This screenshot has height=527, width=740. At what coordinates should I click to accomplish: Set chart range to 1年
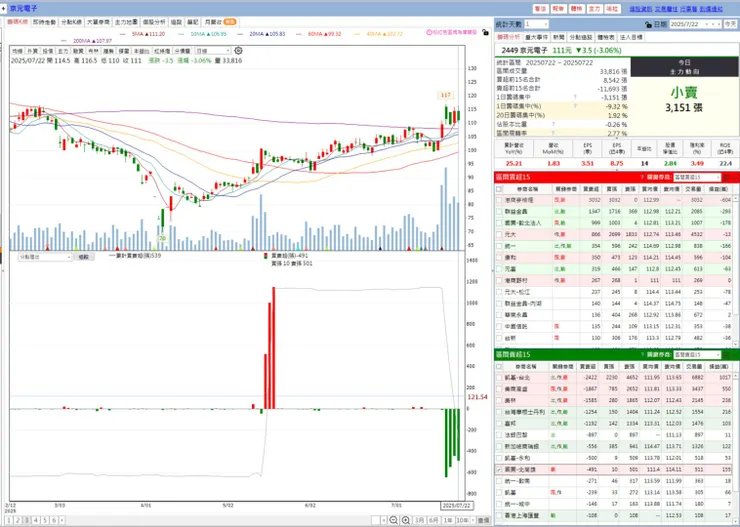coord(448,520)
